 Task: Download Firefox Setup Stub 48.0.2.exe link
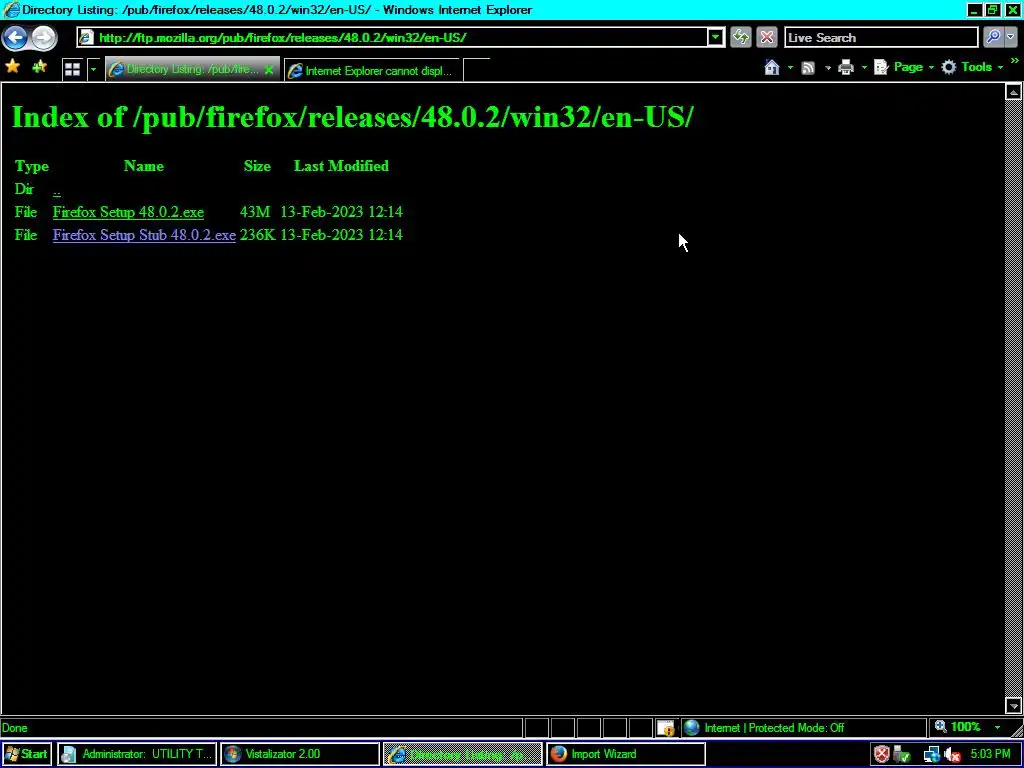pyautogui.click(x=144, y=235)
